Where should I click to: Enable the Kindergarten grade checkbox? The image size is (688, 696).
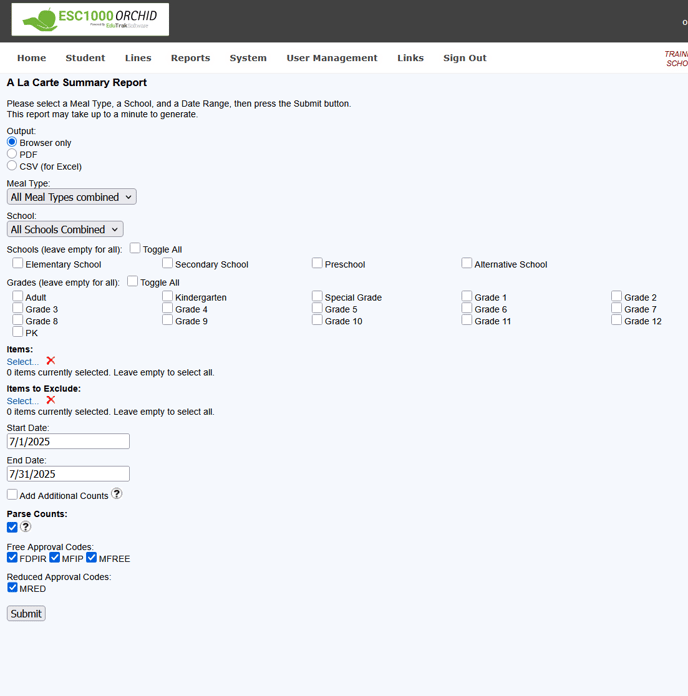coord(168,296)
